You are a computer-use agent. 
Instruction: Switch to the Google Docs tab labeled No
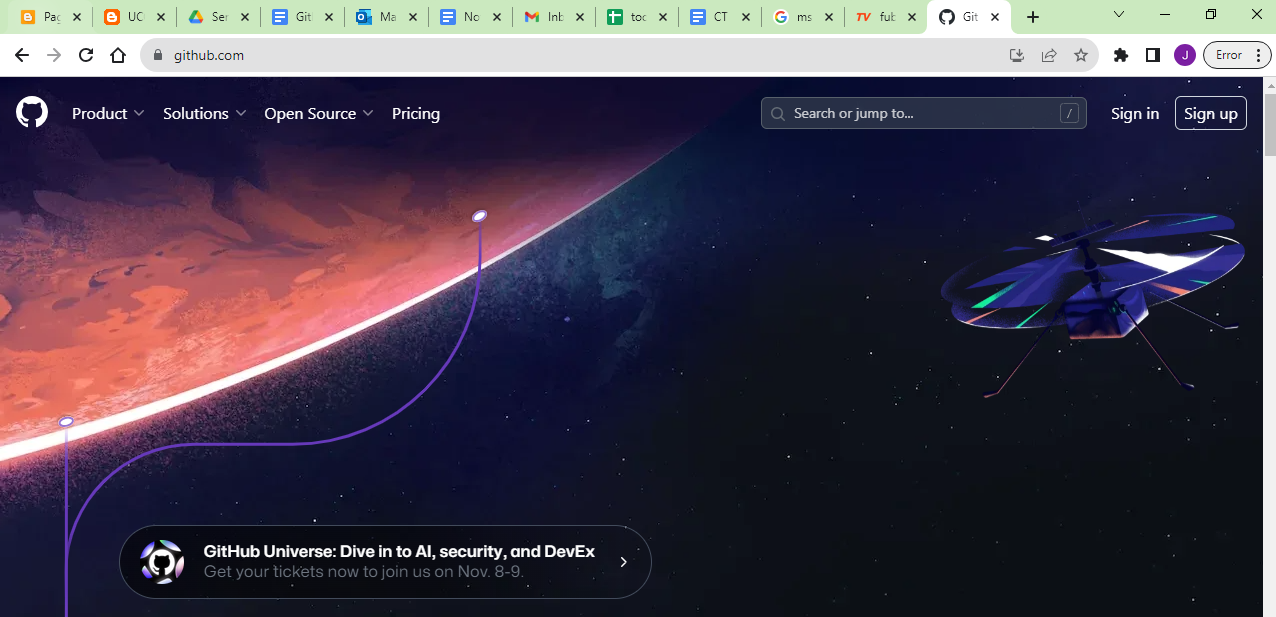coord(471,17)
